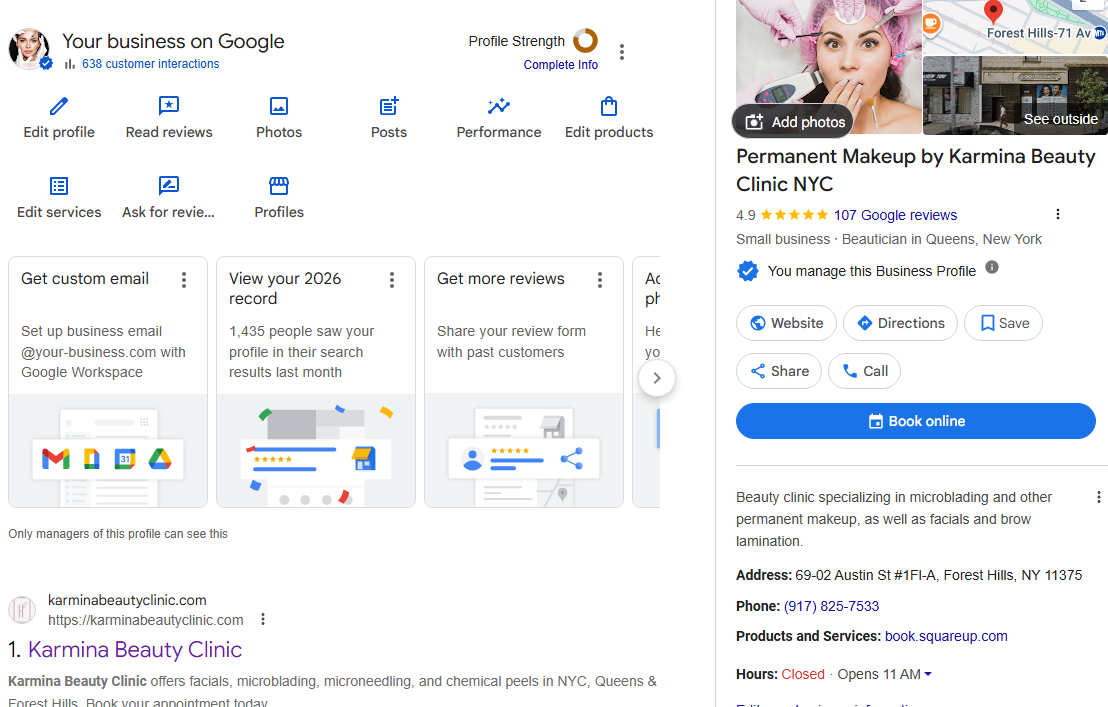Screen dimensions: 1108x707
Task: Open Read reviews icon
Action: click(x=169, y=107)
